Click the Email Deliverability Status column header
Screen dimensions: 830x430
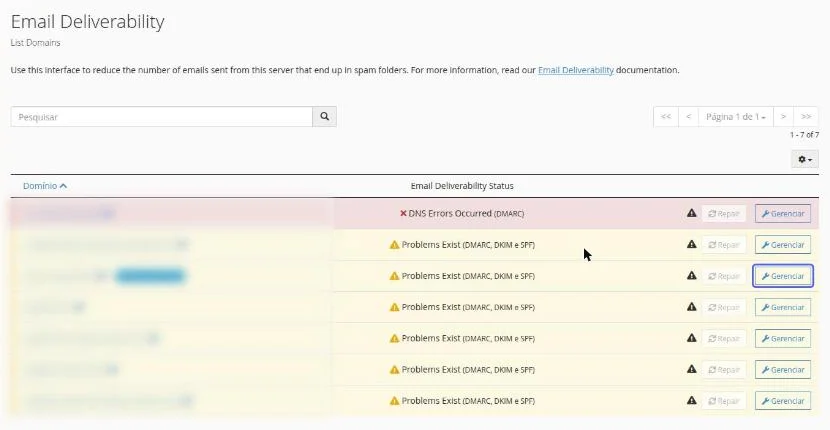[462, 186]
